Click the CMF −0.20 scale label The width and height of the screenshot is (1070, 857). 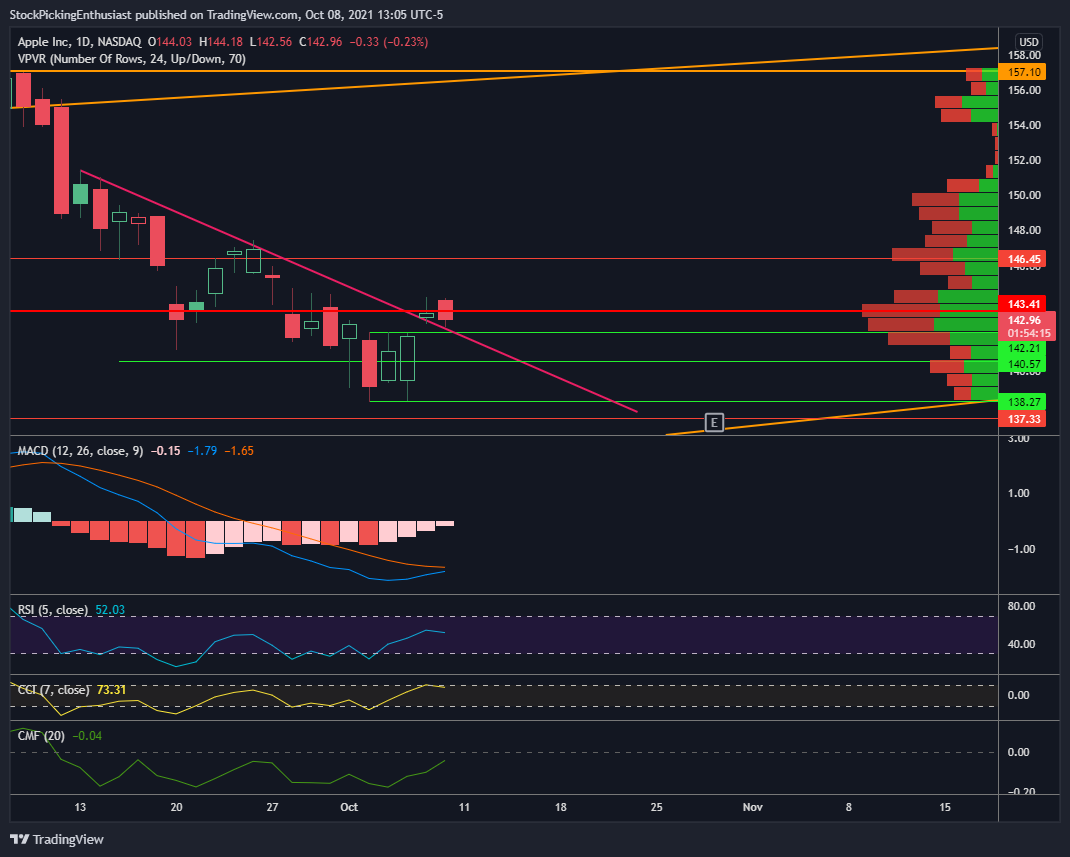point(1020,791)
